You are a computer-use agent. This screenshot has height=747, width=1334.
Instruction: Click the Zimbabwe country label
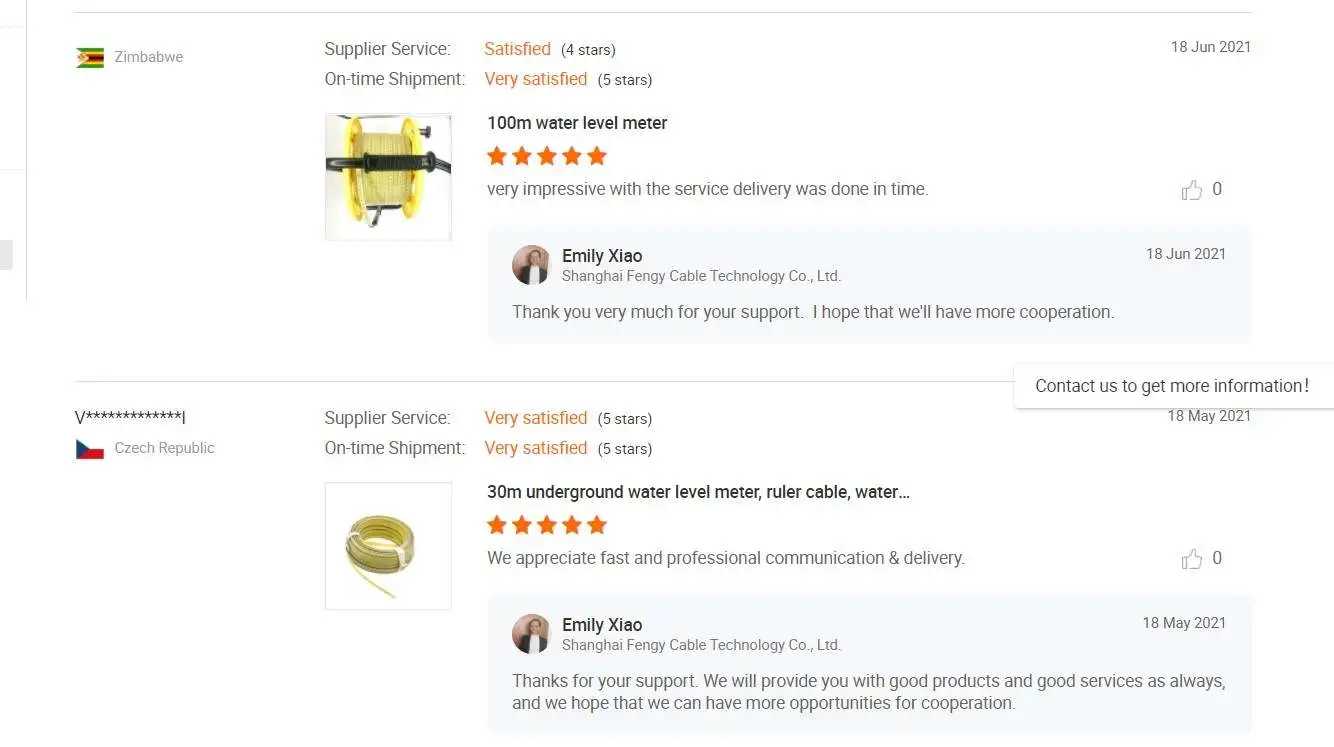tap(149, 57)
